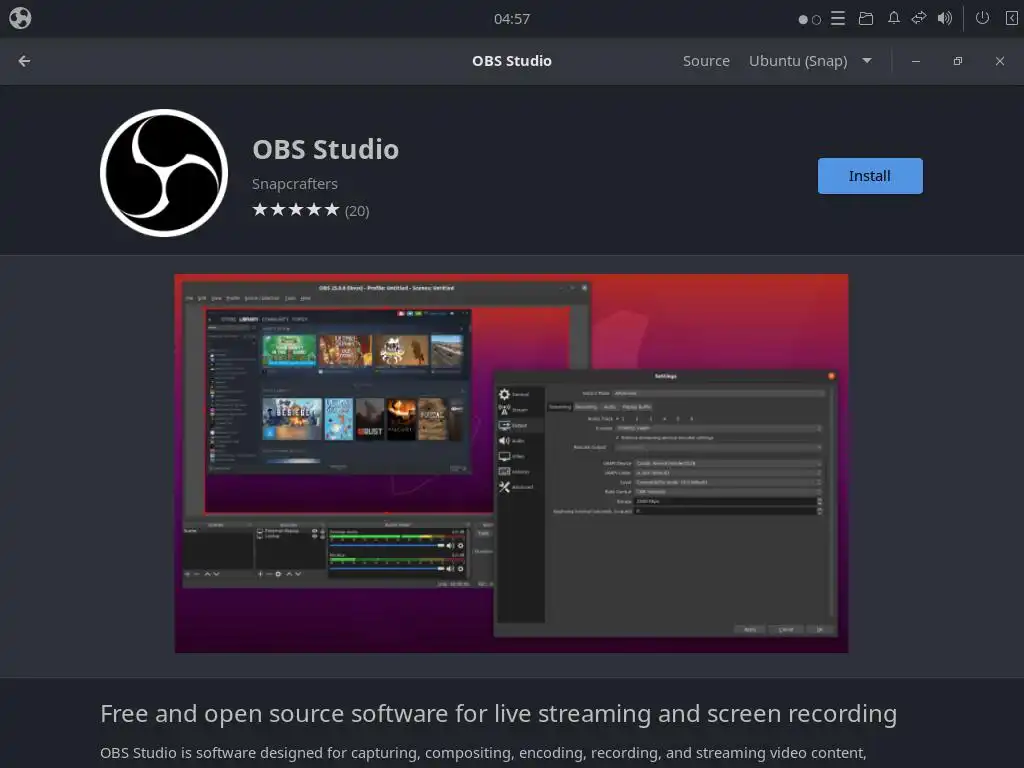Screen dimensions: 1024x768
Task: Open the network connection arrows icon
Action: click(x=919, y=18)
